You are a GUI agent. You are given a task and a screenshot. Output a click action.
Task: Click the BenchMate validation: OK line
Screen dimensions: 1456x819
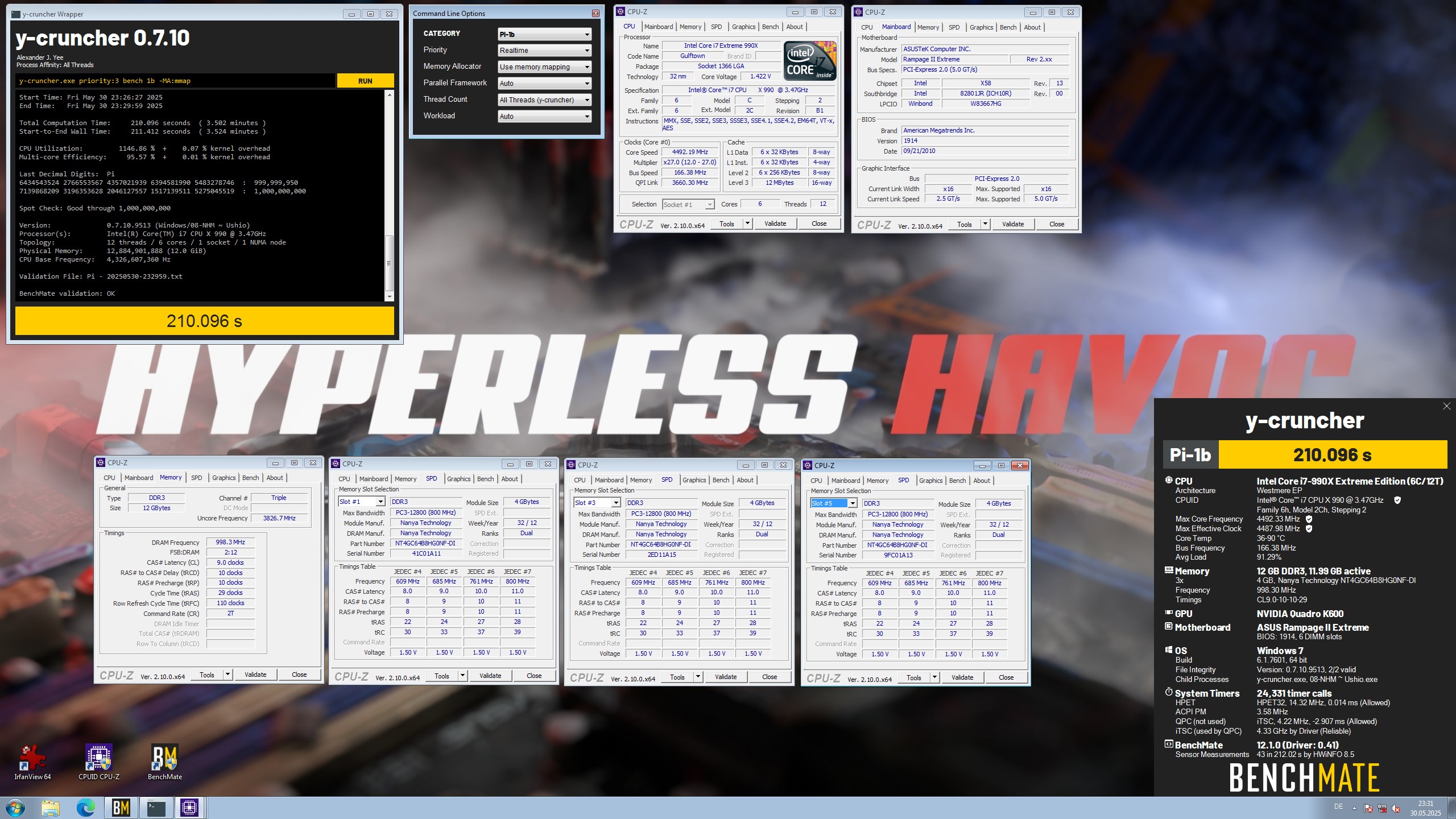[x=67, y=293]
